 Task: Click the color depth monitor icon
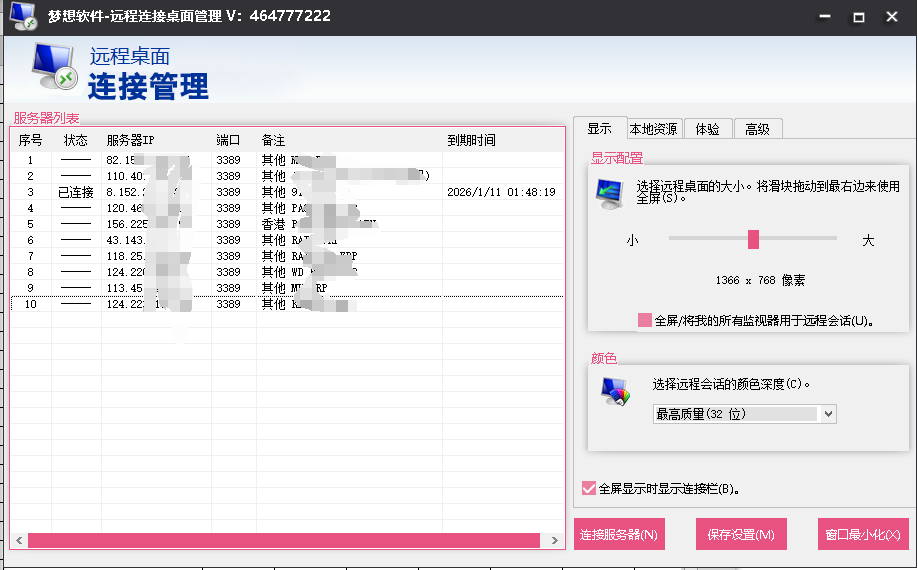point(614,391)
